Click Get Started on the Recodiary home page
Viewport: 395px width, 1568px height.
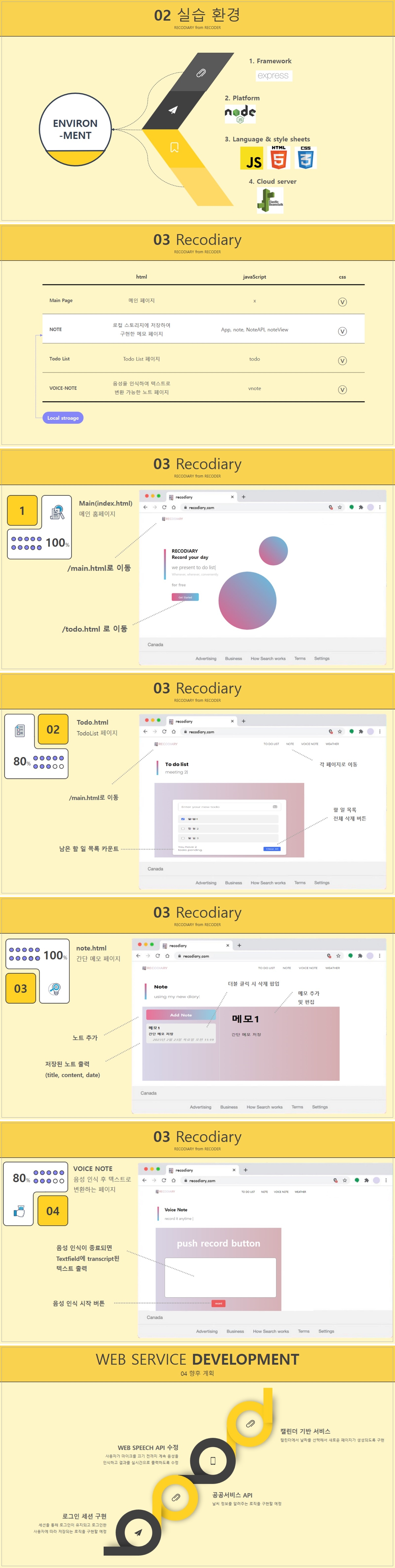coord(185,597)
